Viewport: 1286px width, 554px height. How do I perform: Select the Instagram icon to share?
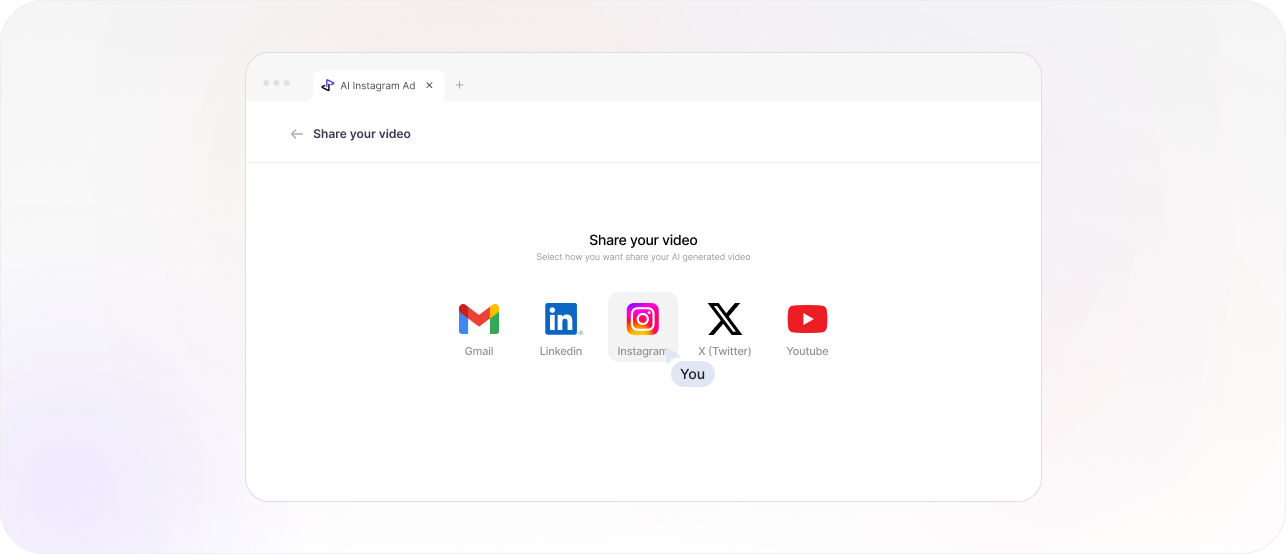tap(643, 319)
